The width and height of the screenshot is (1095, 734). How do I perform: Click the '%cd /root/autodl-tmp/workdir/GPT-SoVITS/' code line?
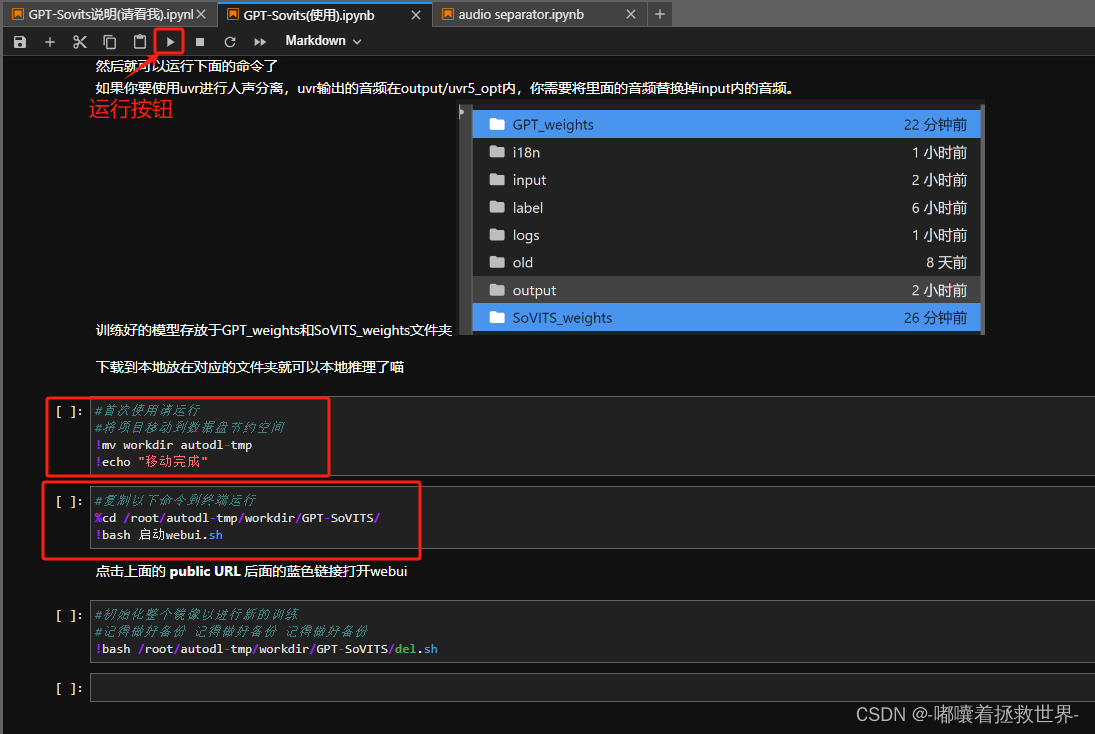pos(237,518)
